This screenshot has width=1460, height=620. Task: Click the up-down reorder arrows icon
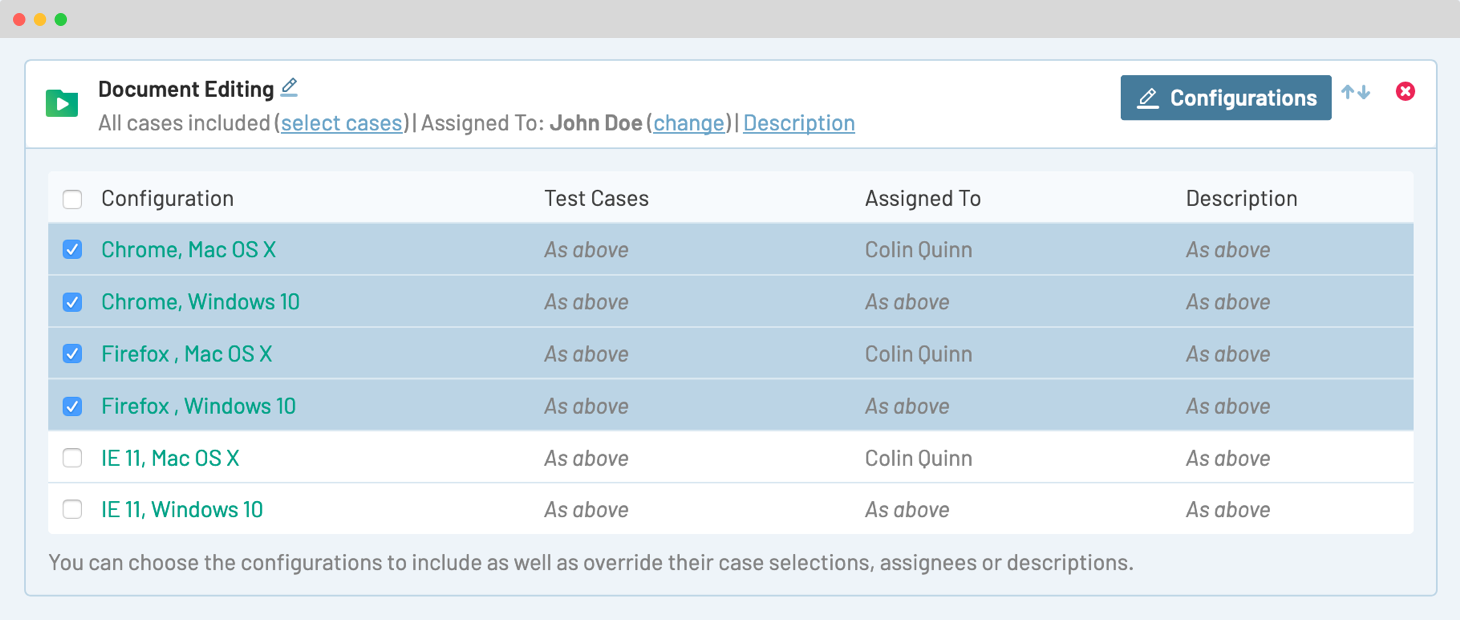click(x=1356, y=92)
